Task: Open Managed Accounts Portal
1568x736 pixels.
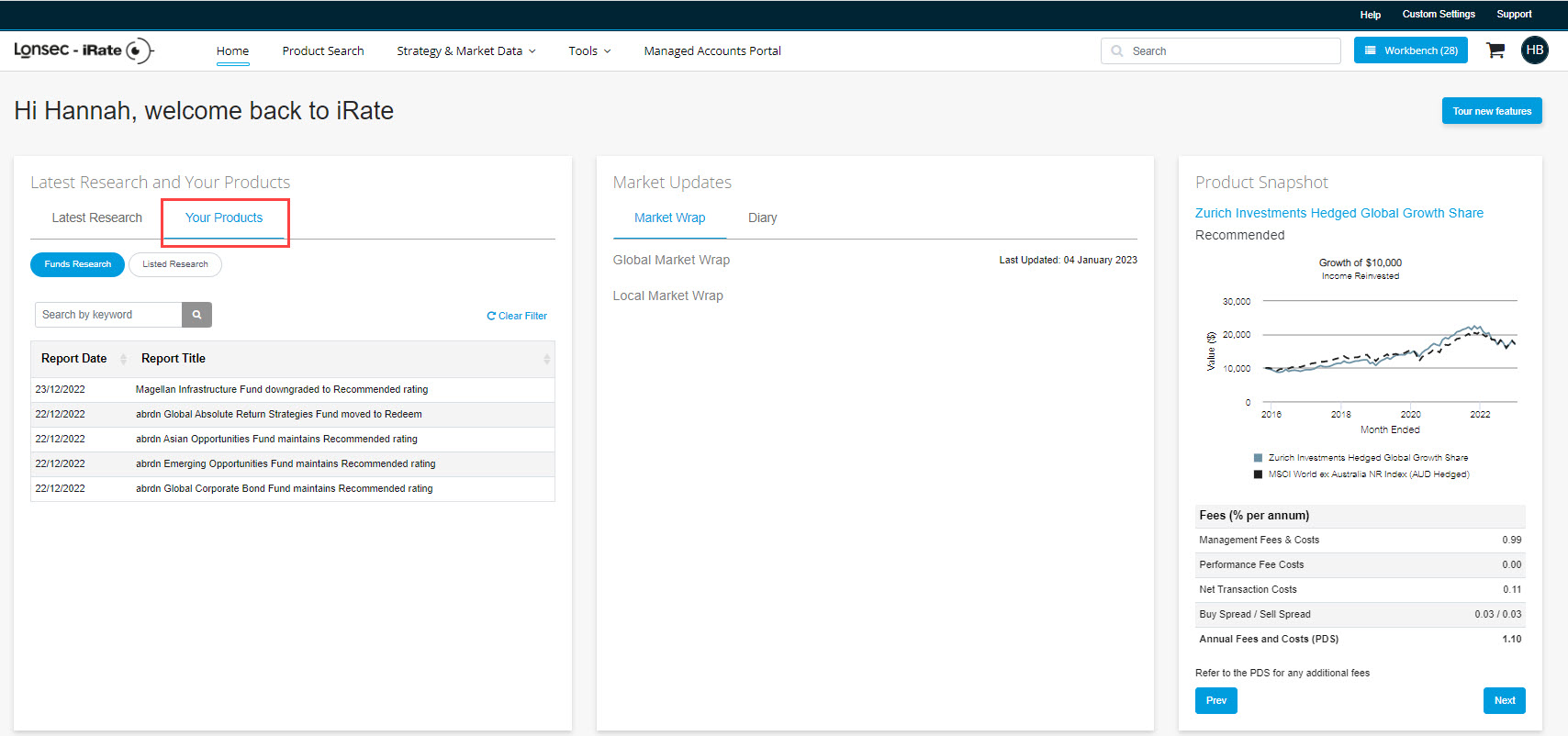Action: click(712, 51)
